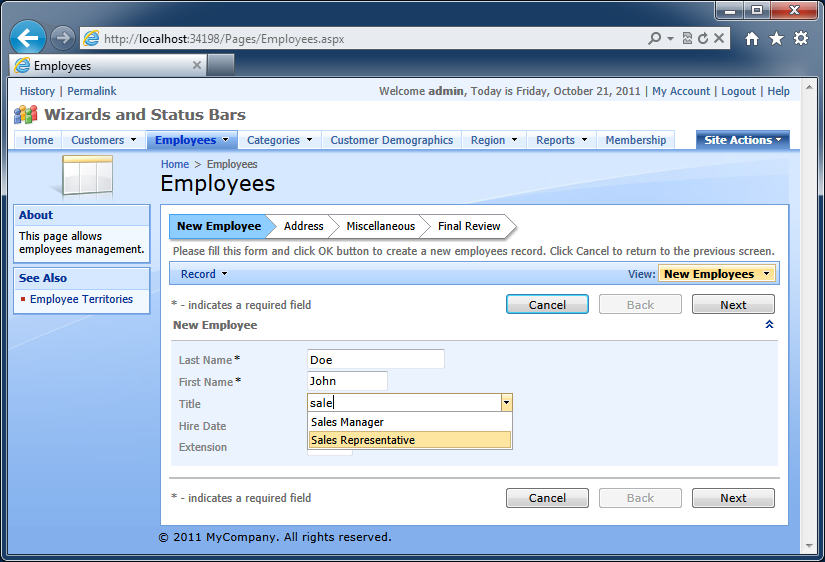Click the compatibility view icon in address bar
825x562 pixels.
(x=687, y=38)
